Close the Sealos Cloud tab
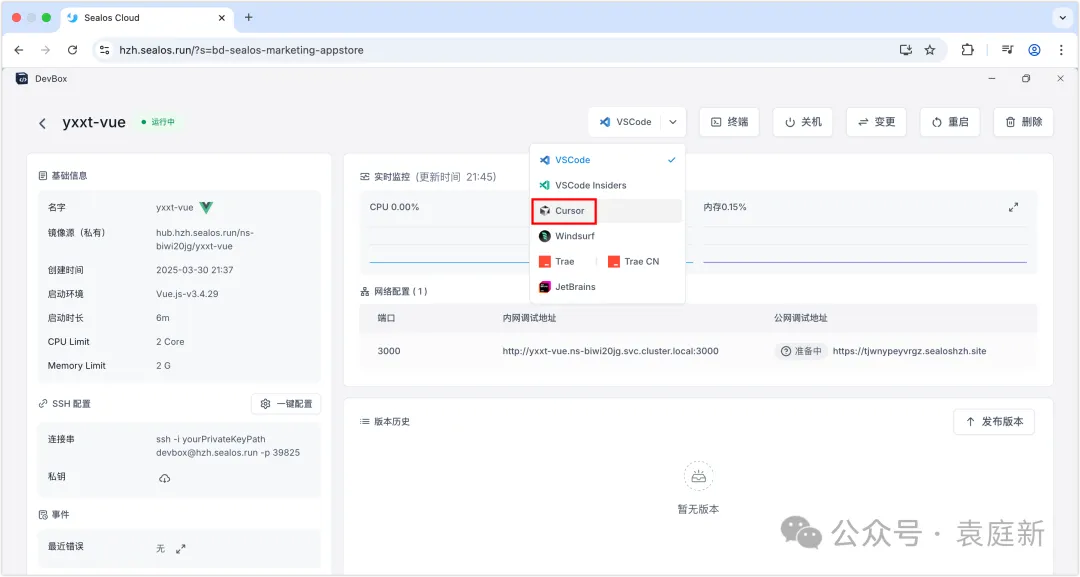The width and height of the screenshot is (1080, 577). point(222,18)
